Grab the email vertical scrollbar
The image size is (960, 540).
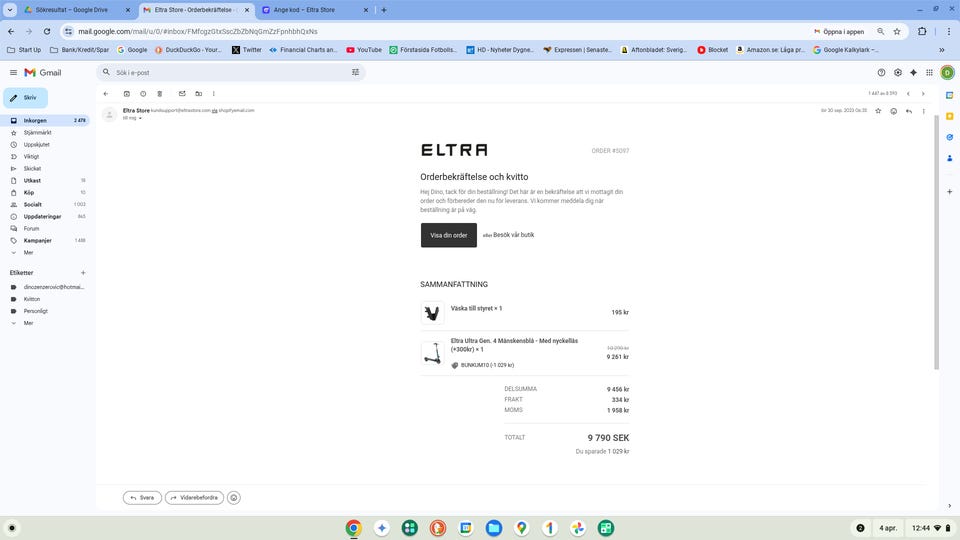pyautogui.click(x=936, y=242)
